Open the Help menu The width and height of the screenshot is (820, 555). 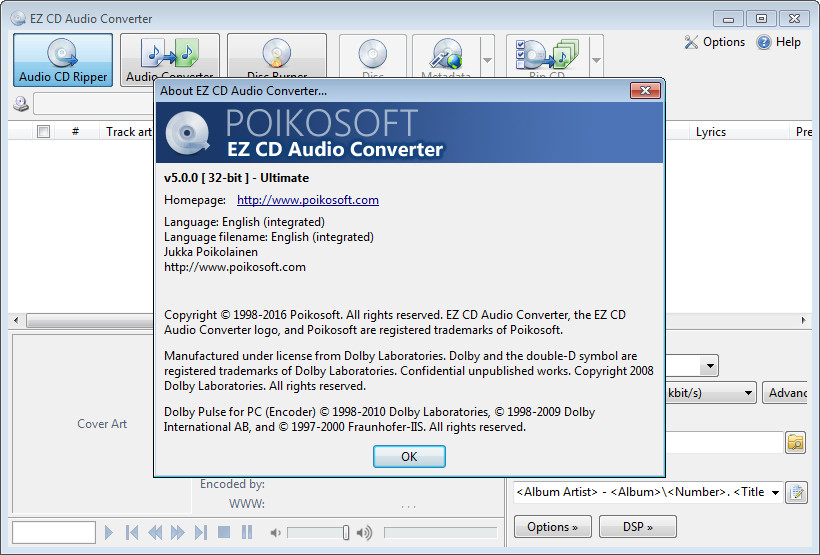[778, 42]
